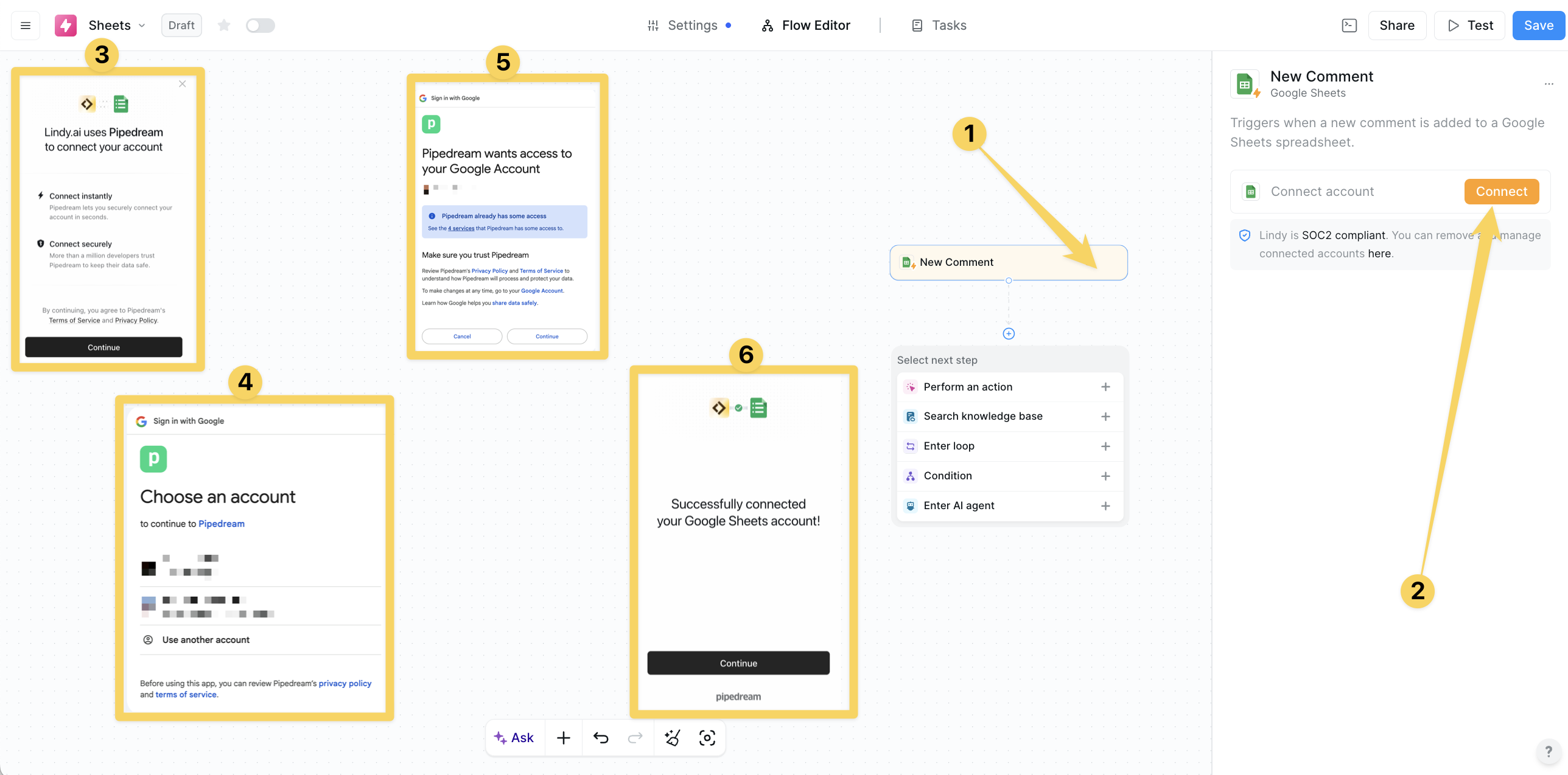This screenshot has height=775, width=1568.
Task: Click the here link for connected accounts
Action: [x=1379, y=254]
